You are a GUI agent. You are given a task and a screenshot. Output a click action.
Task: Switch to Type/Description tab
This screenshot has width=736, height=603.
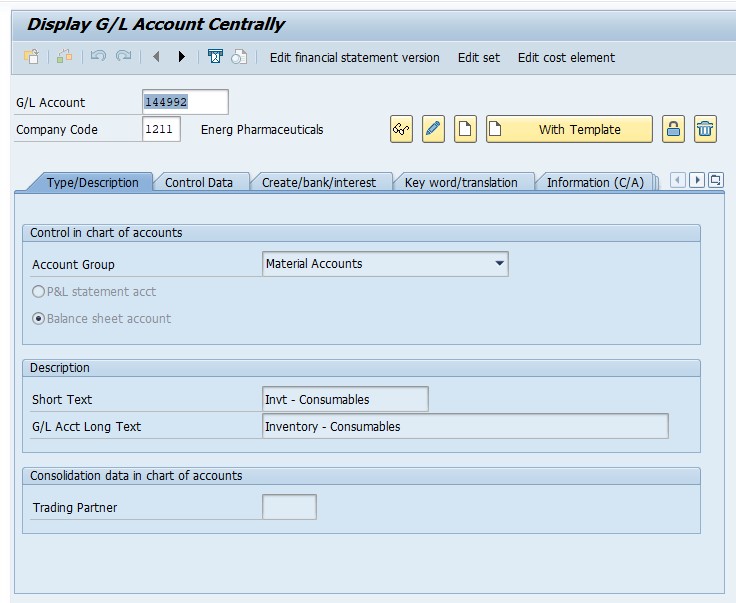click(x=92, y=183)
